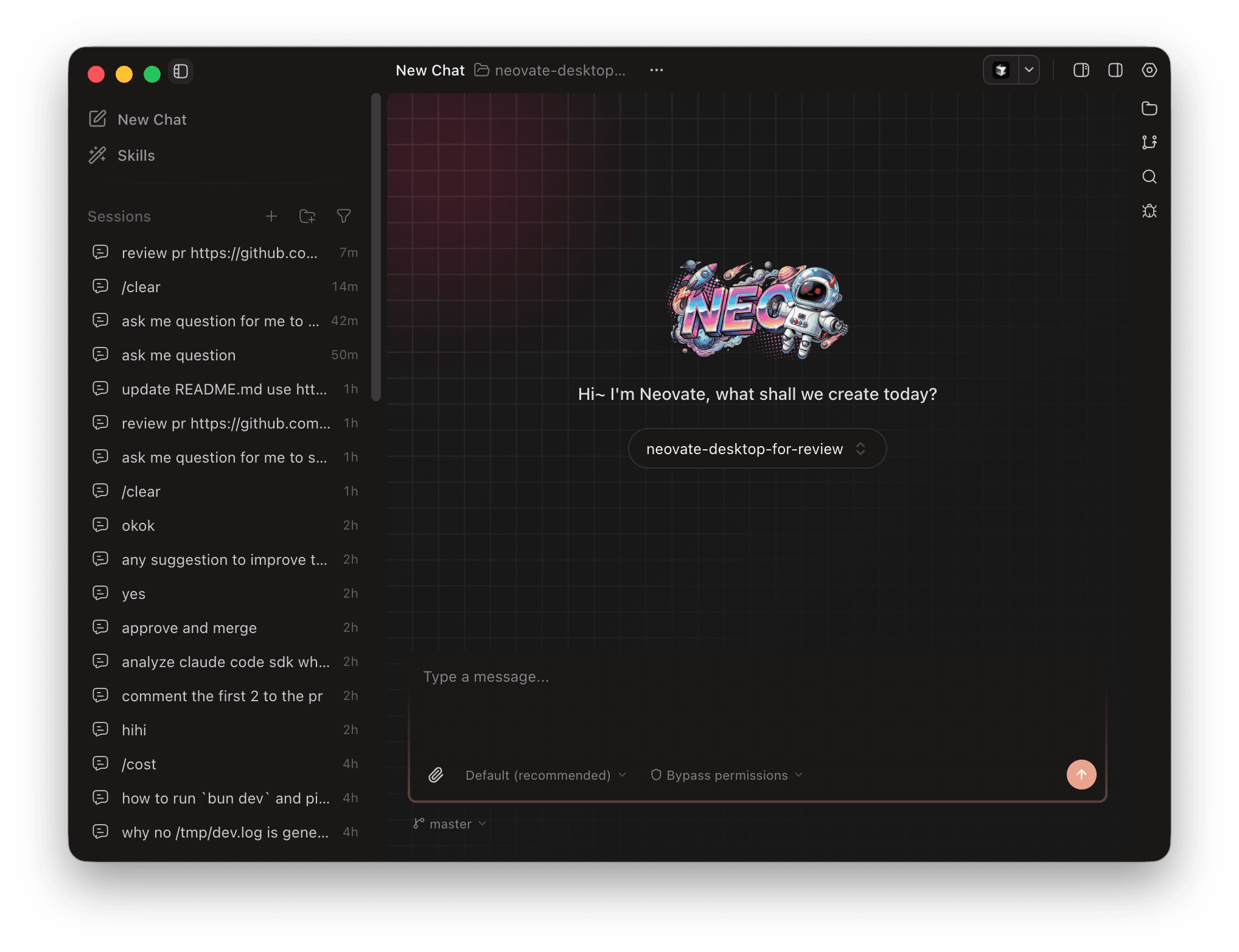Open the search icon in right rail
1239x952 pixels.
coord(1149,177)
